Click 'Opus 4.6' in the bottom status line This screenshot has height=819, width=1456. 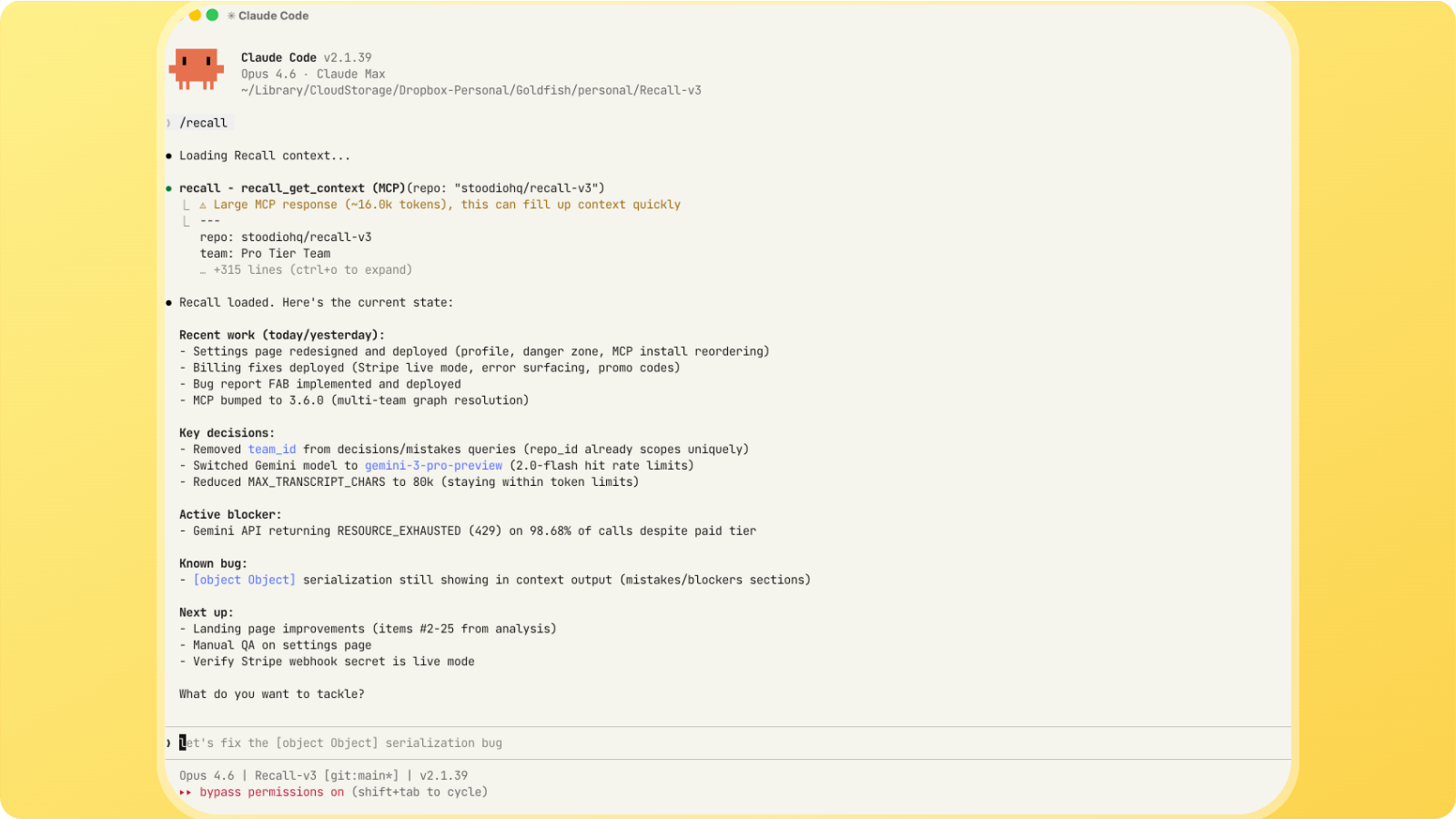207,776
